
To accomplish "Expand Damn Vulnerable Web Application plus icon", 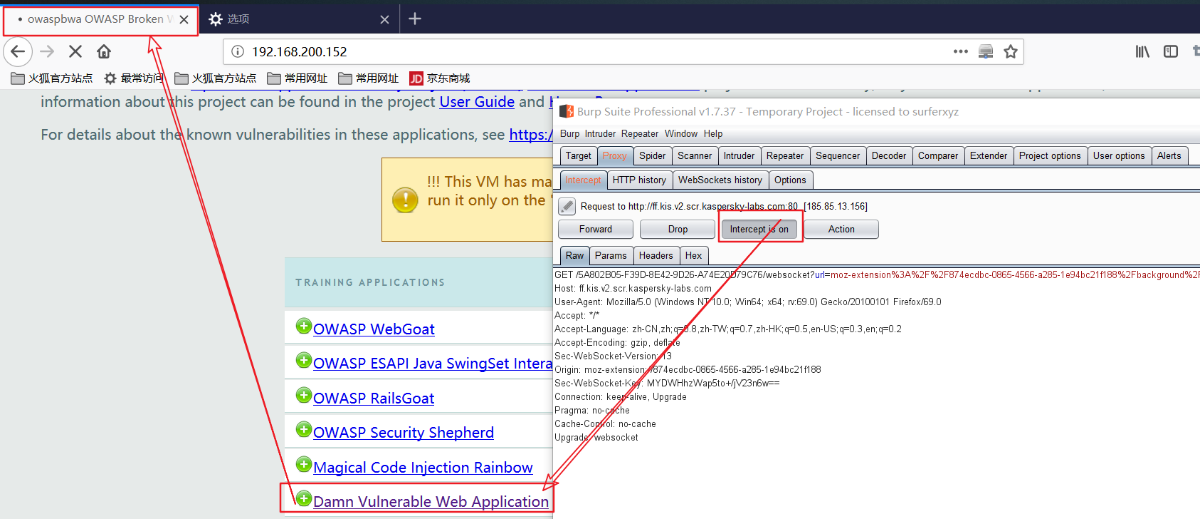I will coord(304,498).
